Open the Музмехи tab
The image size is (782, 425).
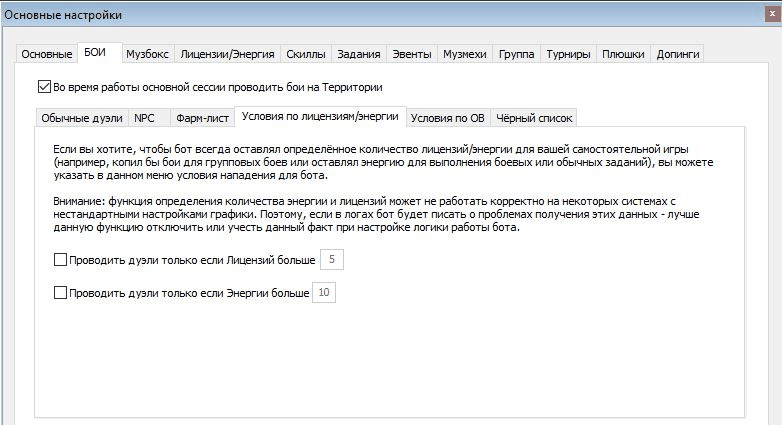(x=465, y=54)
